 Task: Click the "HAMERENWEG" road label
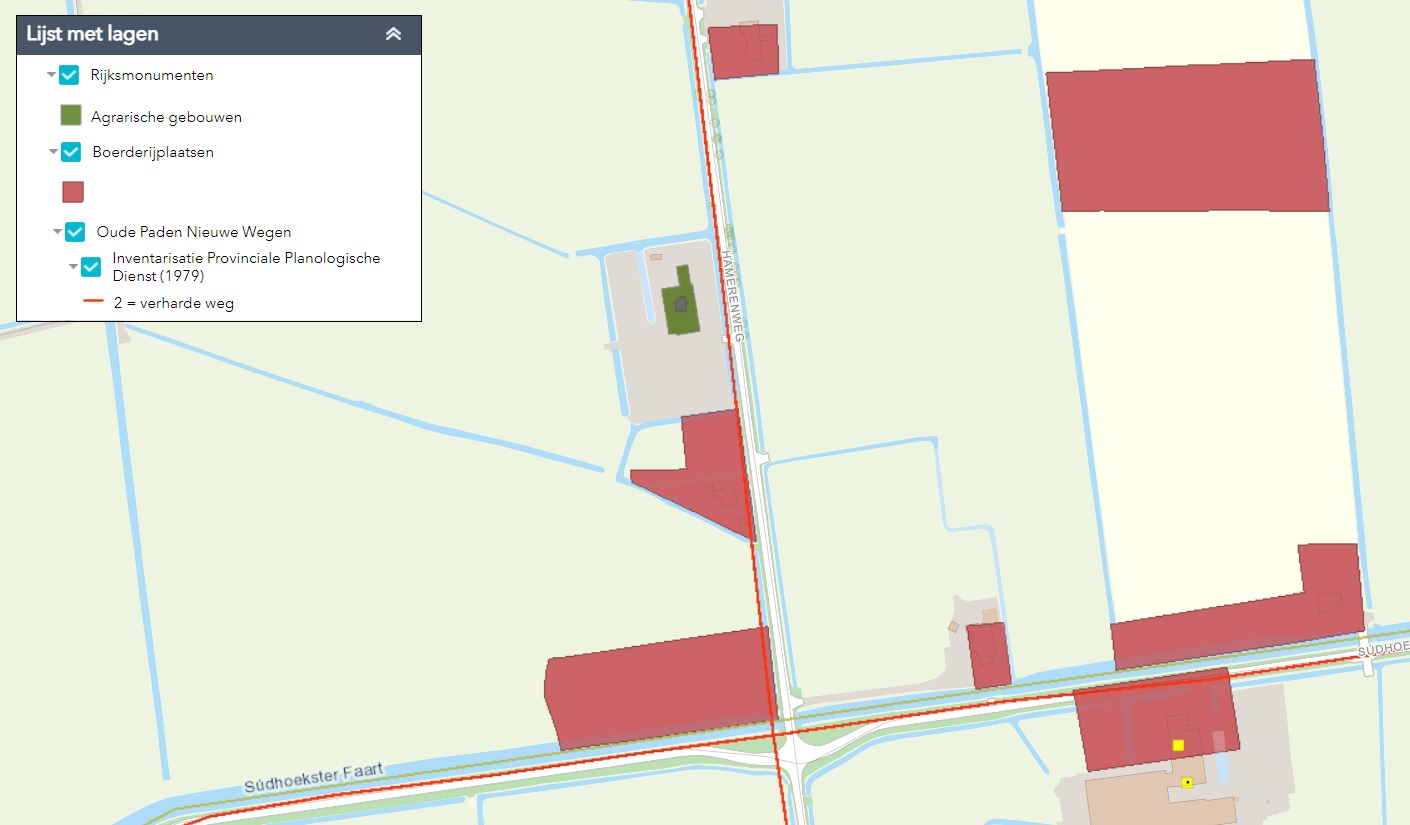pyautogui.click(x=735, y=297)
